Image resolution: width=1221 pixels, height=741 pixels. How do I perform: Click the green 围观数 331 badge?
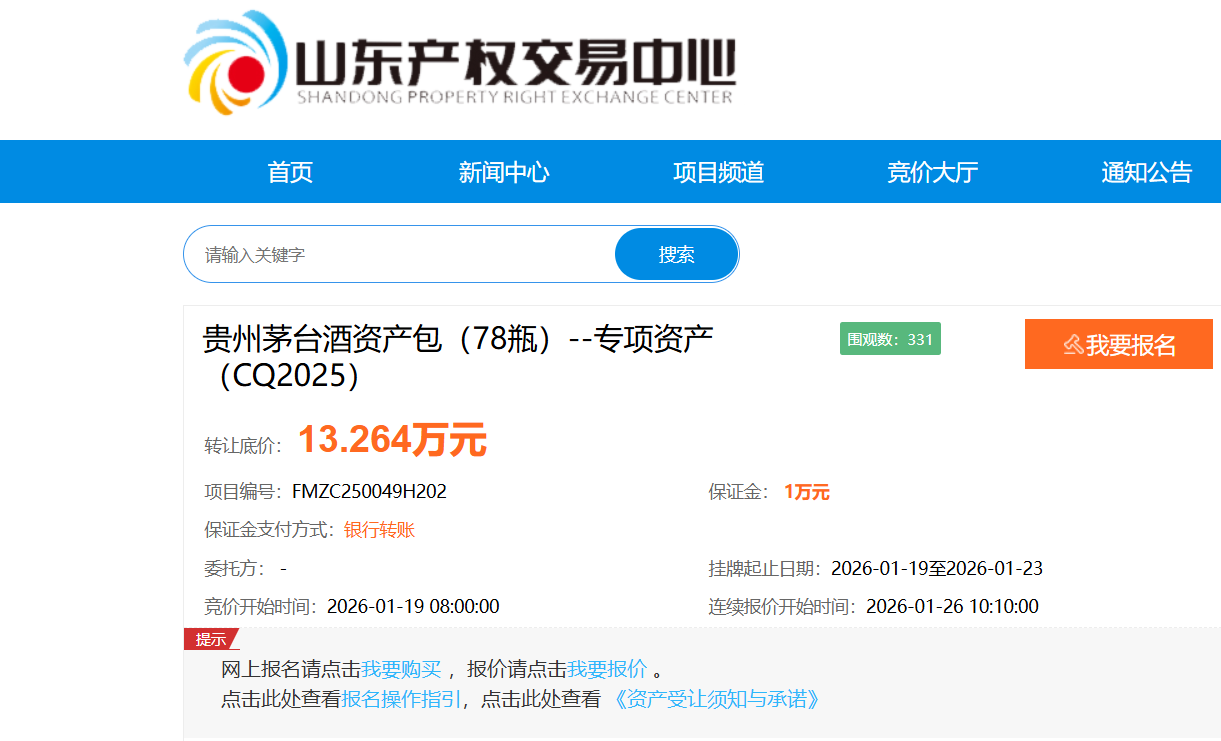point(890,340)
